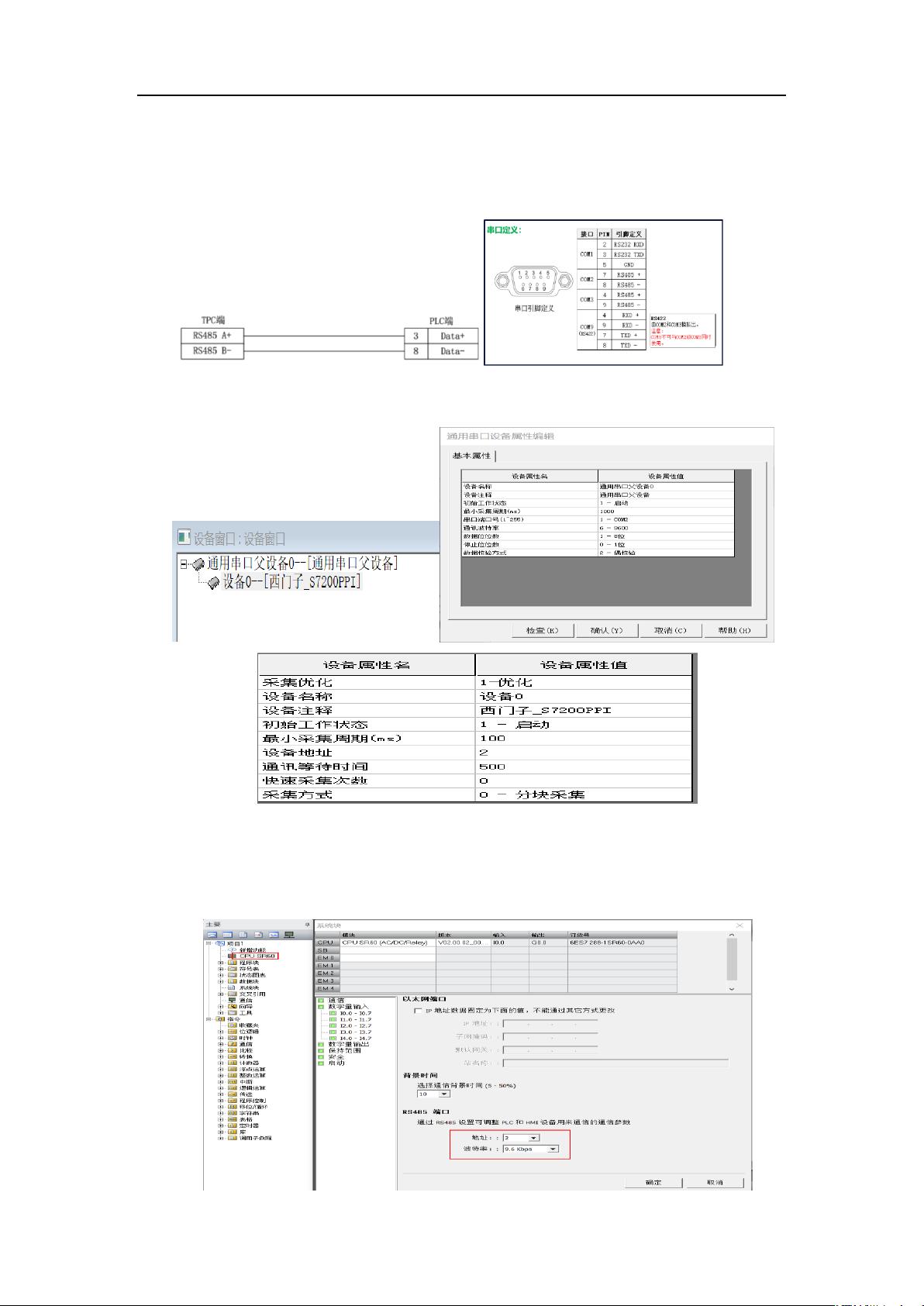Click the 串口端口号 property value cell
Screen dimensions: 924x1306
(665, 519)
